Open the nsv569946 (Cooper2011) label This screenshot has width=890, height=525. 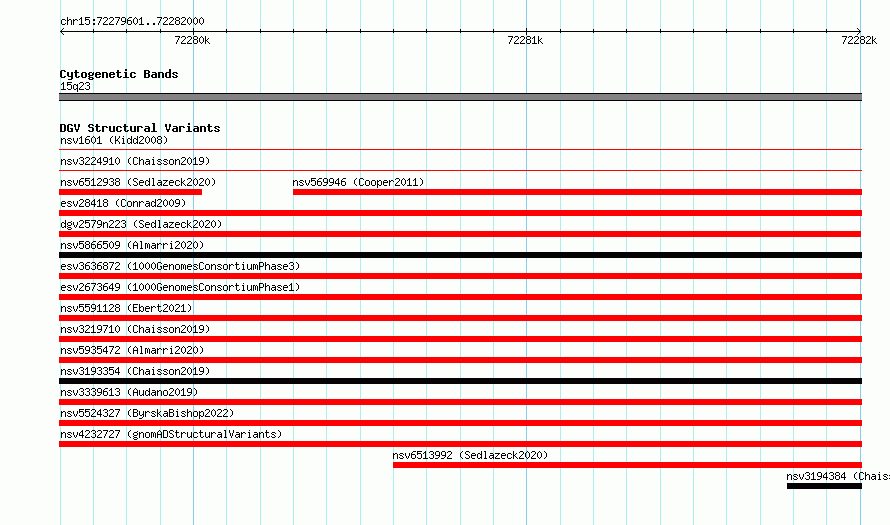click(x=358, y=182)
